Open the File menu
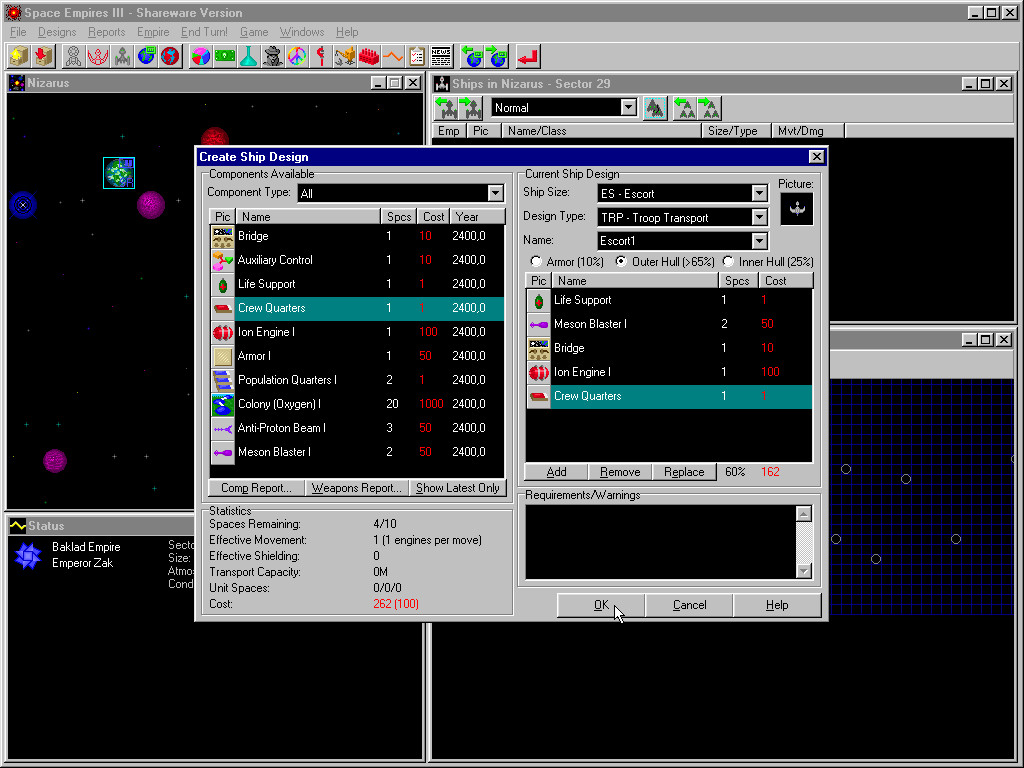 pos(18,32)
